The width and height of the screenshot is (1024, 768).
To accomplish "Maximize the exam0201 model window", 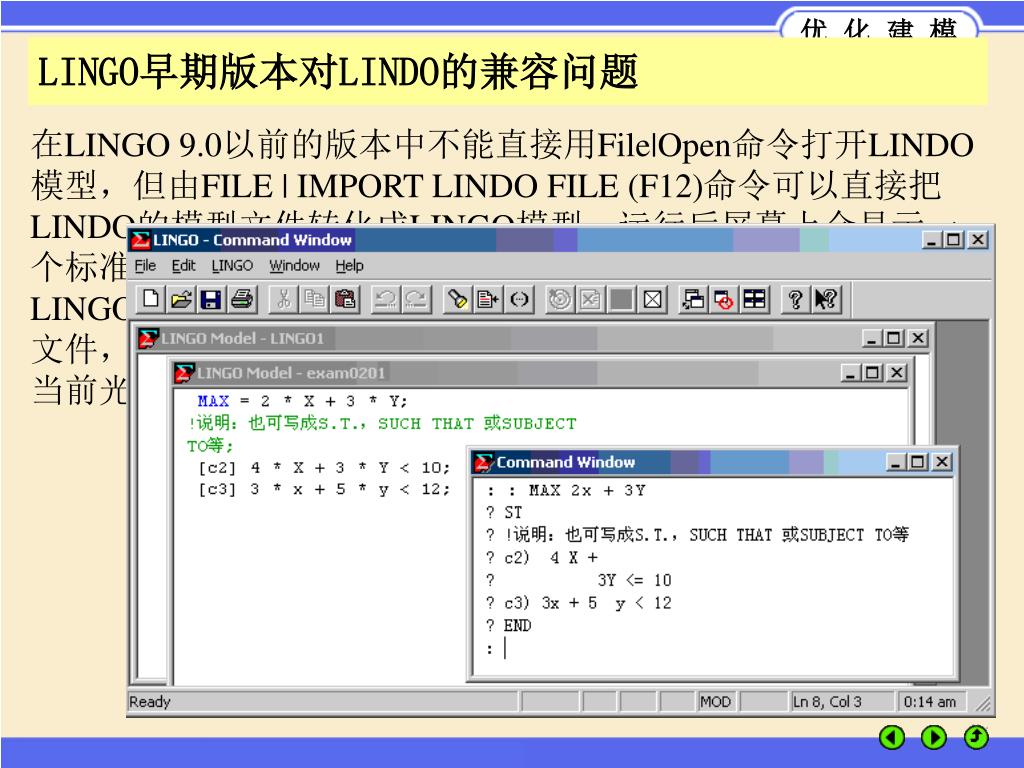I will [872, 373].
